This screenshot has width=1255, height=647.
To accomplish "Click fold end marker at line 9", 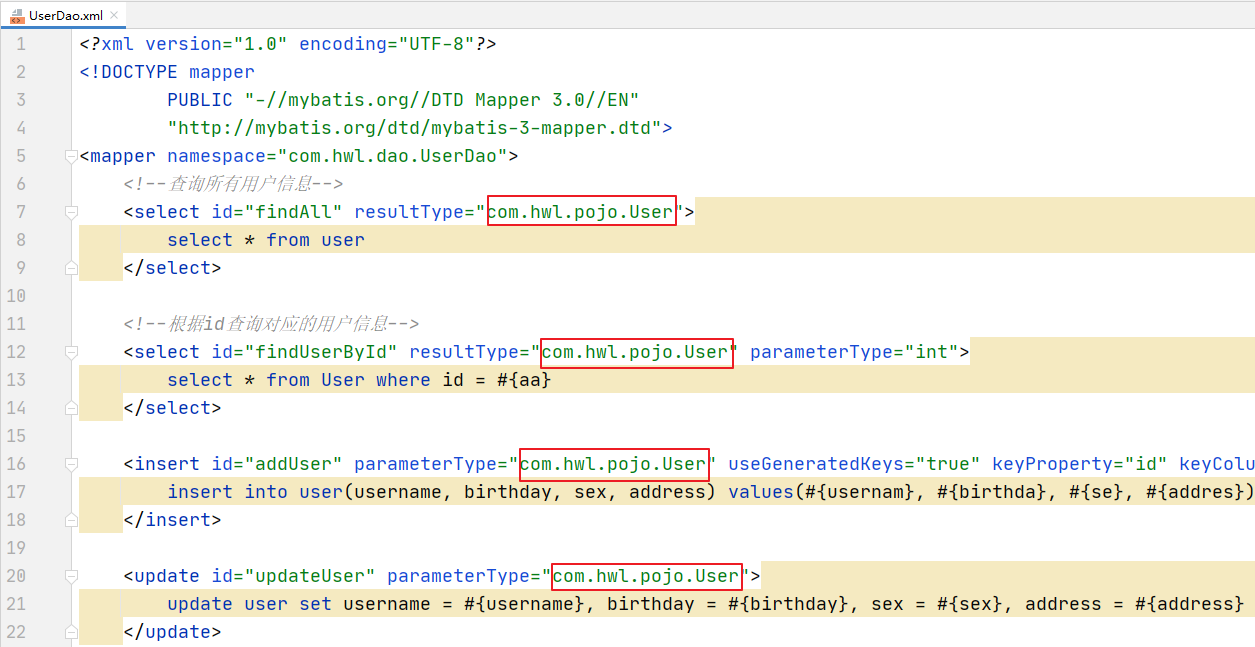I will [x=70, y=268].
